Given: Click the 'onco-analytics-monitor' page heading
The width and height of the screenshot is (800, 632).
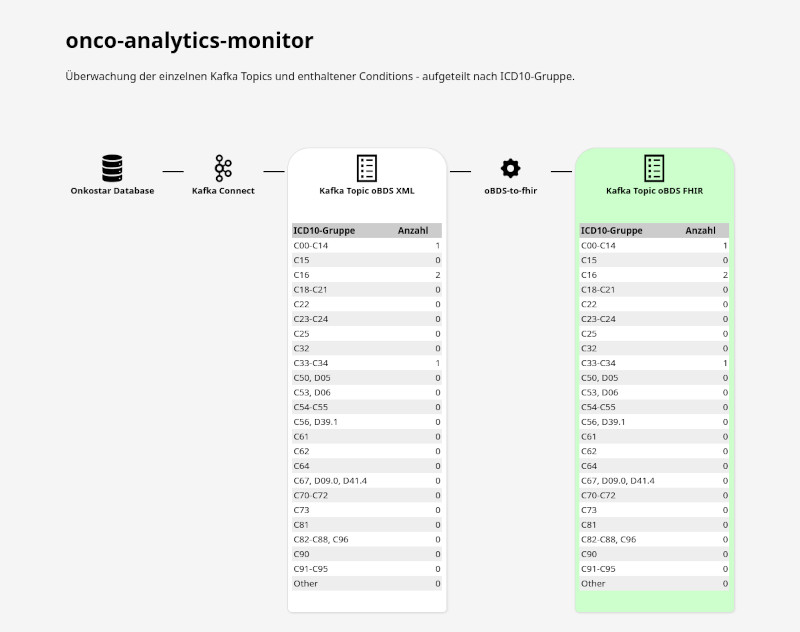Looking at the screenshot, I should click(x=189, y=40).
